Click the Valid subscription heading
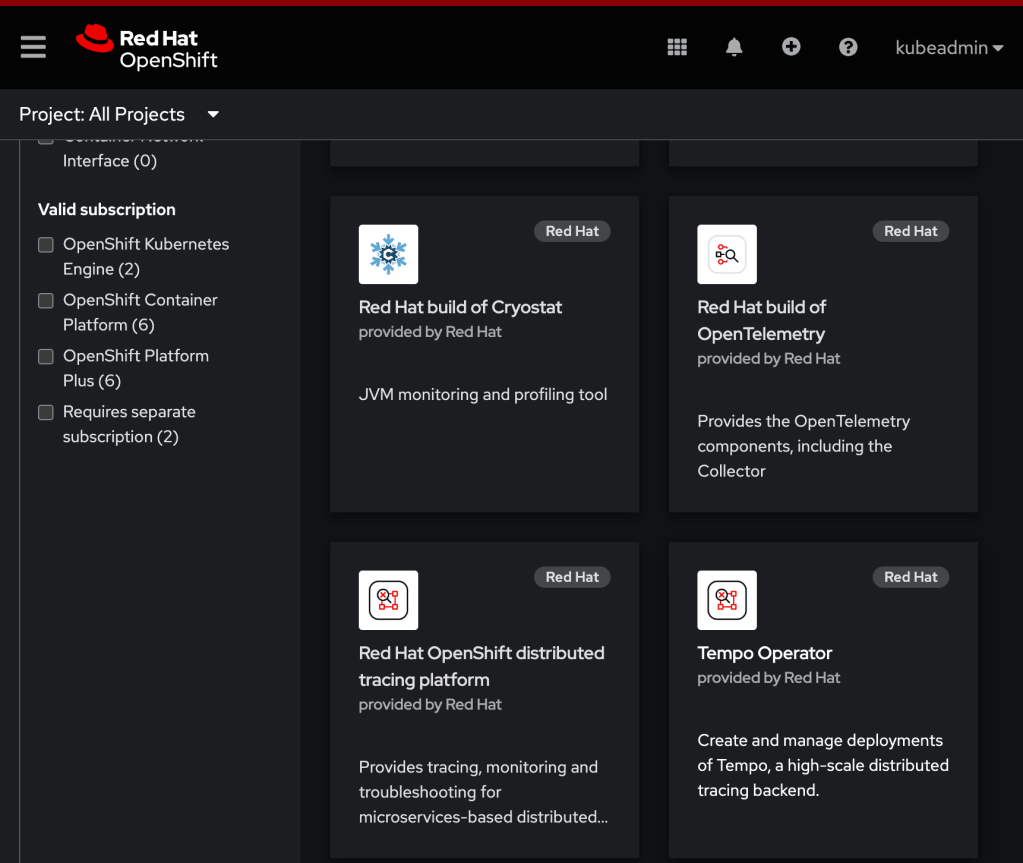Image resolution: width=1023 pixels, height=863 pixels. pos(106,209)
